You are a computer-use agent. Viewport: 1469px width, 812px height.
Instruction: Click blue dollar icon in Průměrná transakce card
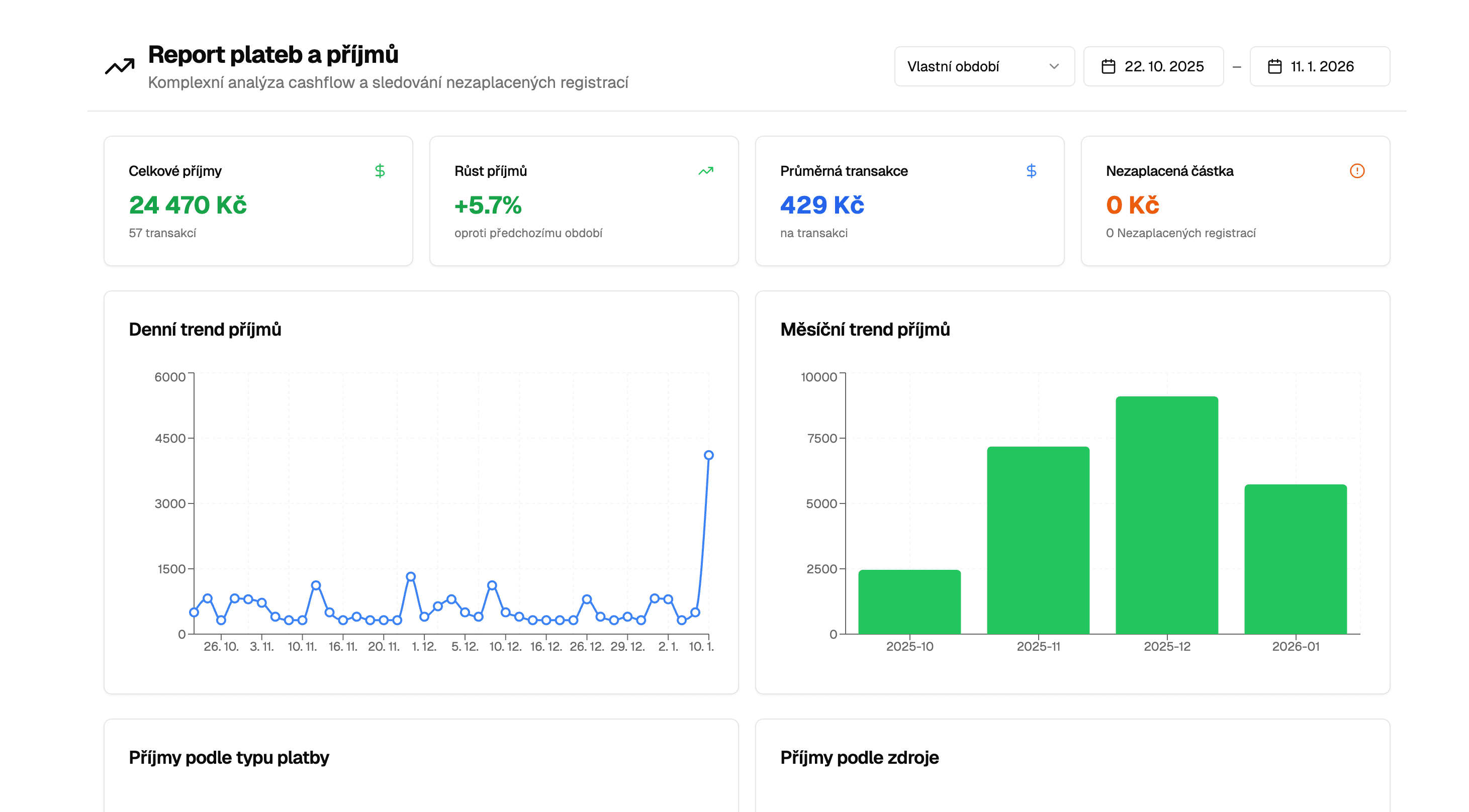(1031, 171)
